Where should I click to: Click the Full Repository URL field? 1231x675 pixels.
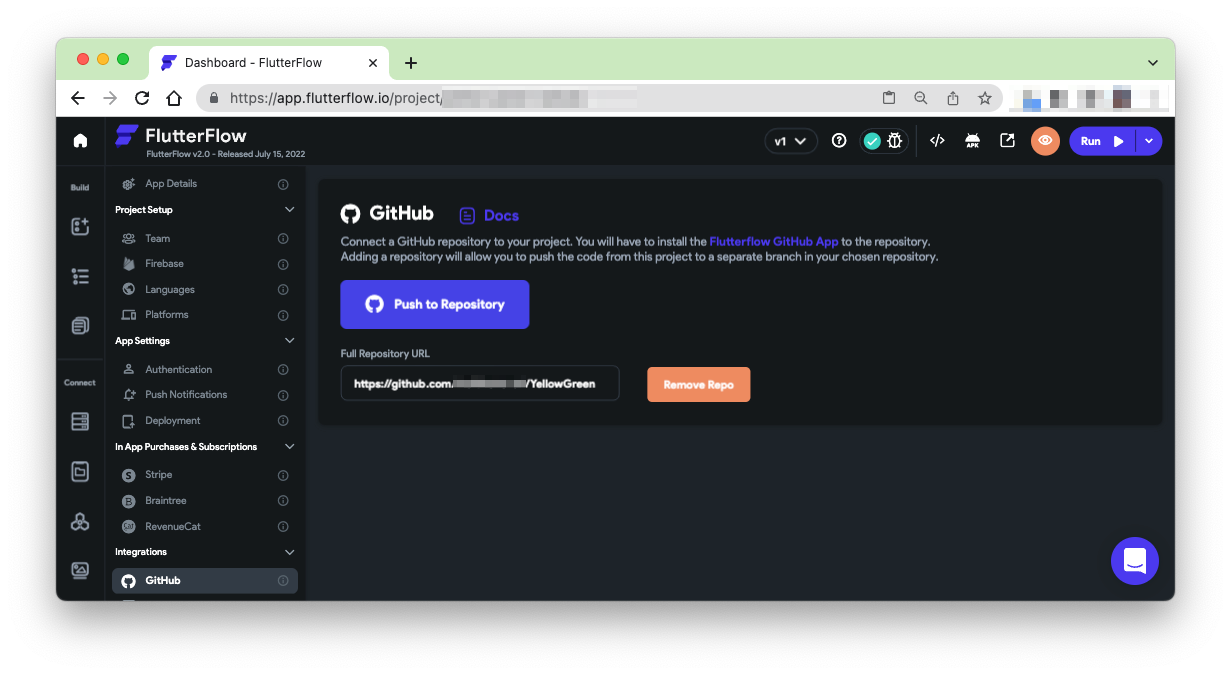[480, 383]
